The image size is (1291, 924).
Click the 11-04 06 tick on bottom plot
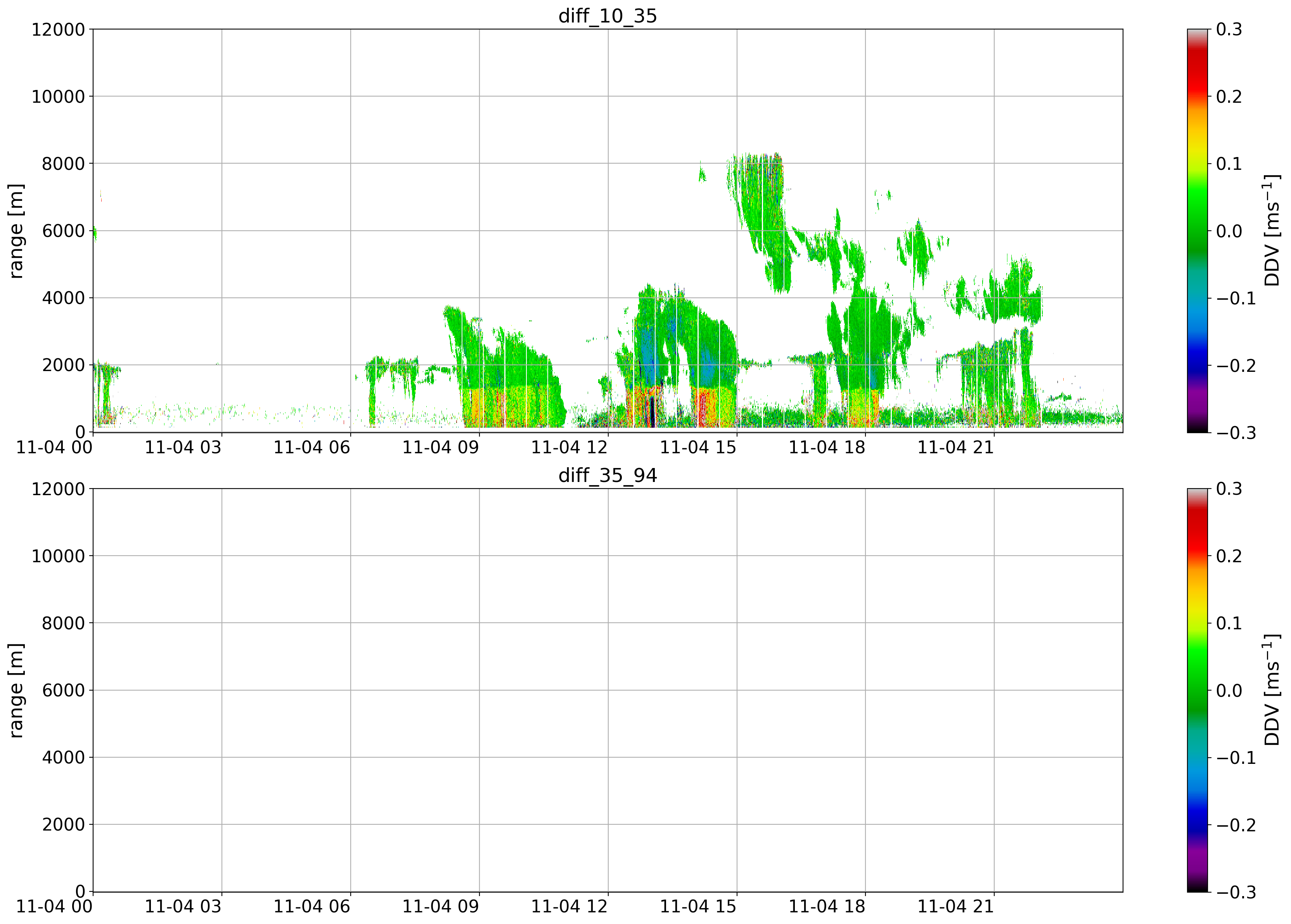point(312,907)
